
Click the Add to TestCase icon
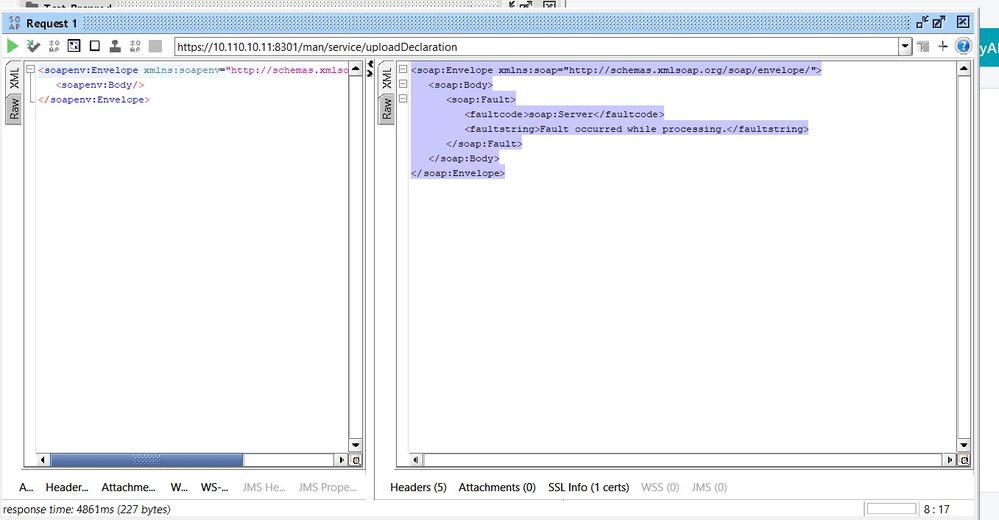tap(33, 46)
